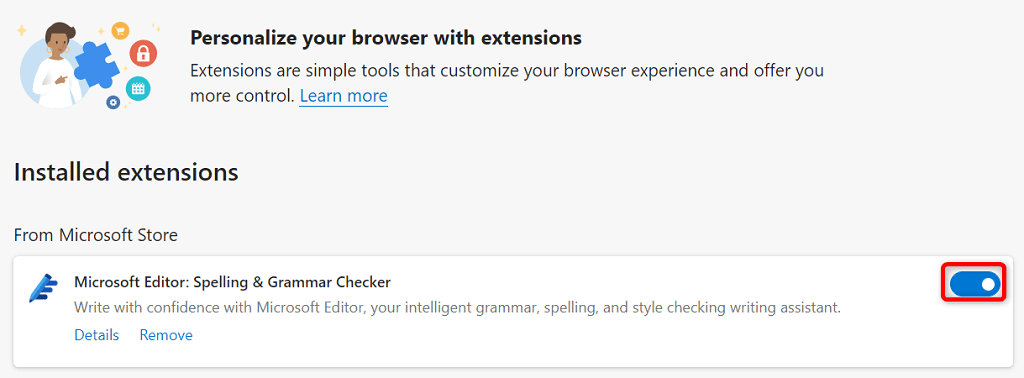Select the From Microsoft Store label
The width and height of the screenshot is (1024, 378).
96,235
